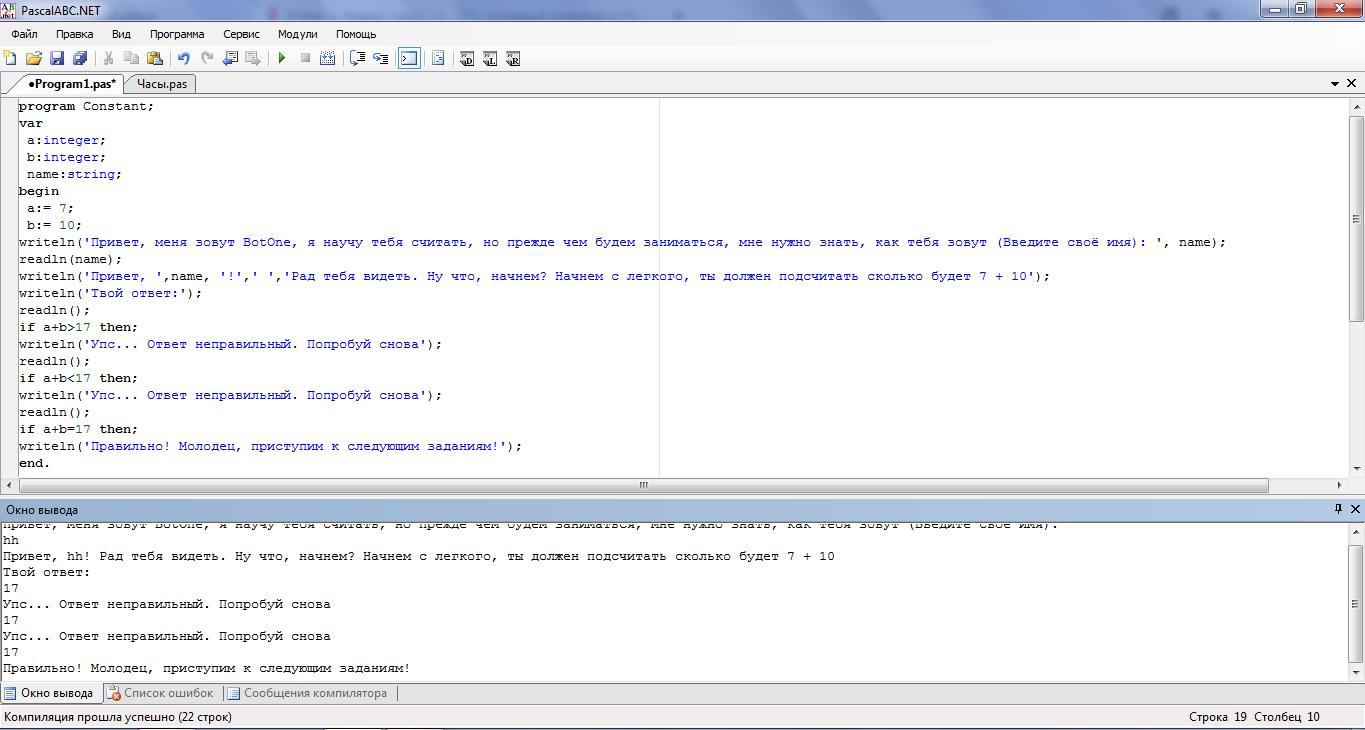Click the editor scrollbar down arrow
Viewport: 1365px width, 730px height.
pos(1356,469)
